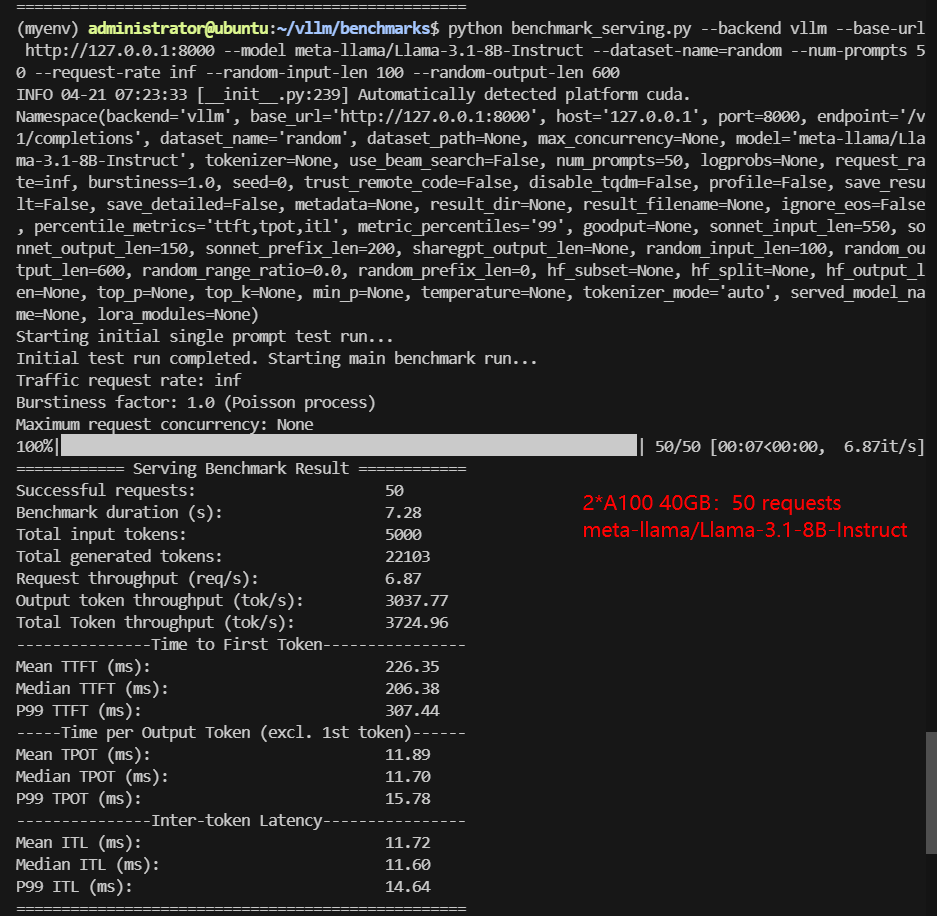Click the "Mean ITL (ms):" label
The image size is (937, 916).
pos(79,843)
